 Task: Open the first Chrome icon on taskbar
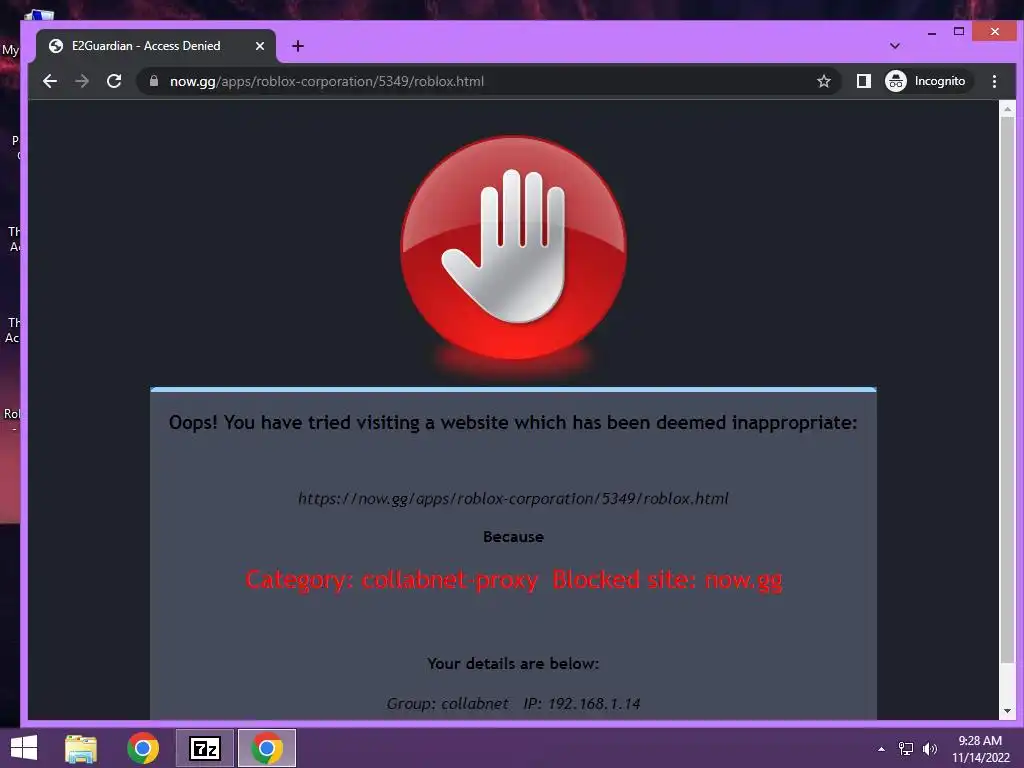143,748
